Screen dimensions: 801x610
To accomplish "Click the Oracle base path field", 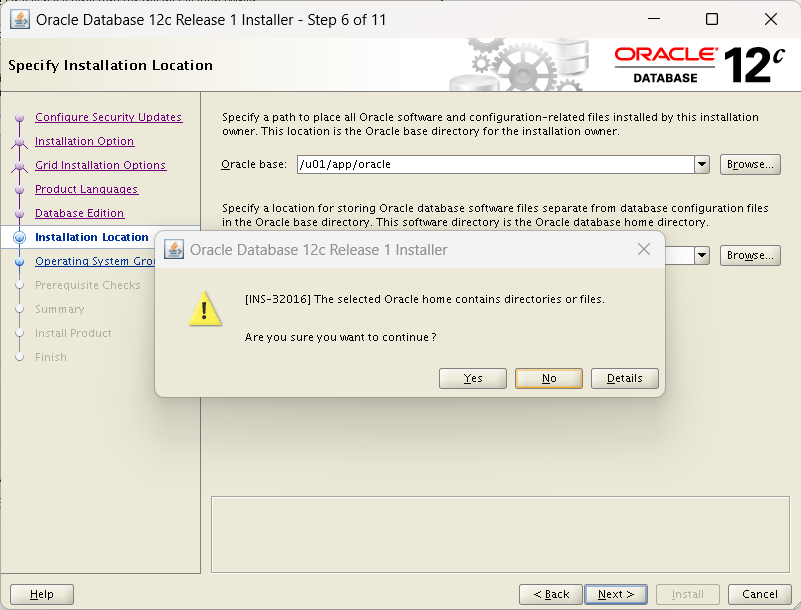I will tap(496, 165).
